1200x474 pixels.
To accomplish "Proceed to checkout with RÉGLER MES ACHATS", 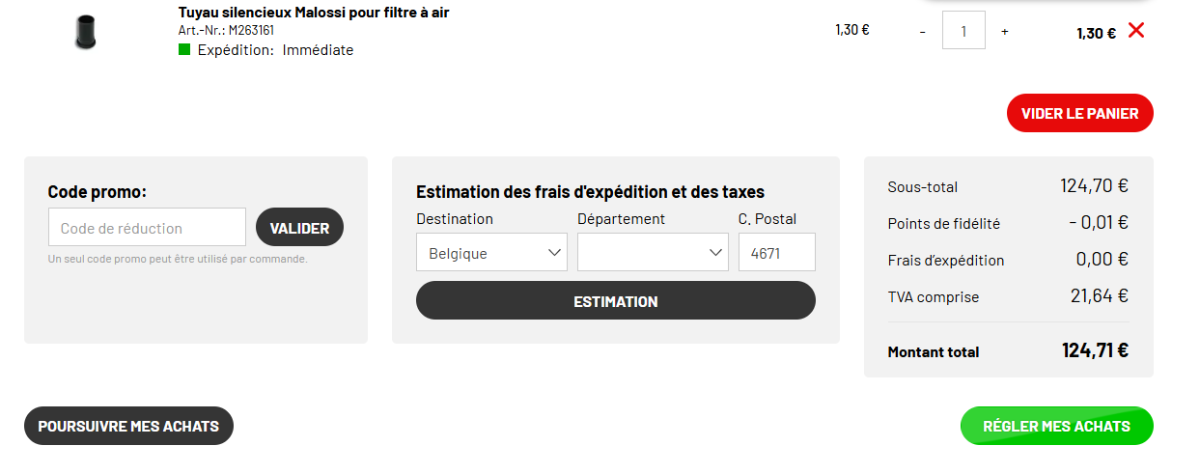I will click(x=1057, y=425).
